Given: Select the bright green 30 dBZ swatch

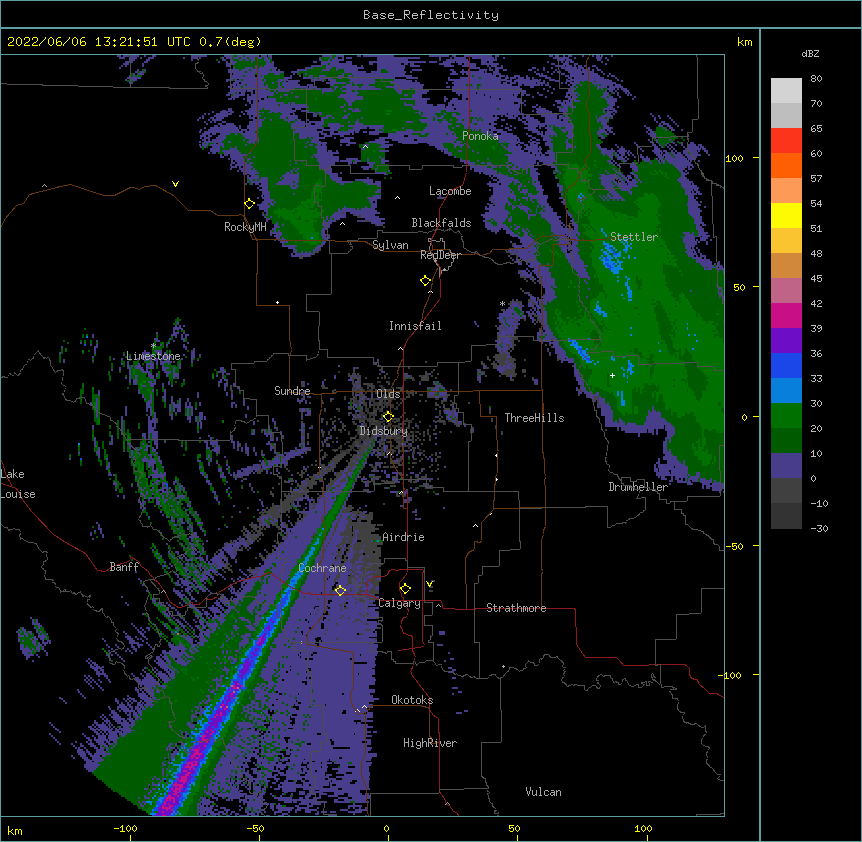Looking at the screenshot, I should coord(786,416).
